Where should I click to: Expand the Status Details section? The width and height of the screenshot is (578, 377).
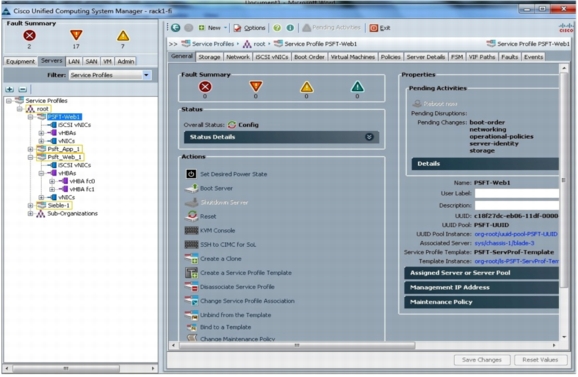pos(369,137)
